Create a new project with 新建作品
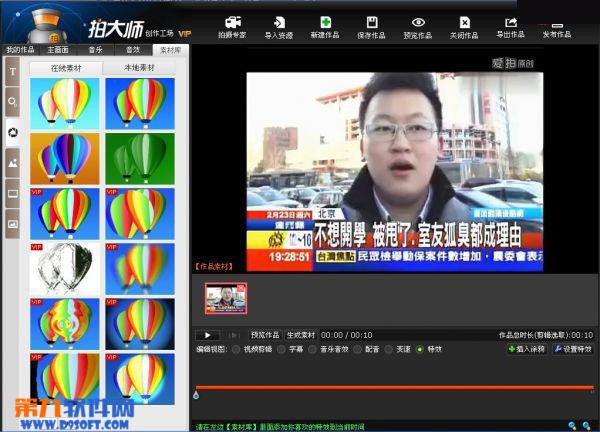This screenshot has height=432, width=600. tap(325, 28)
